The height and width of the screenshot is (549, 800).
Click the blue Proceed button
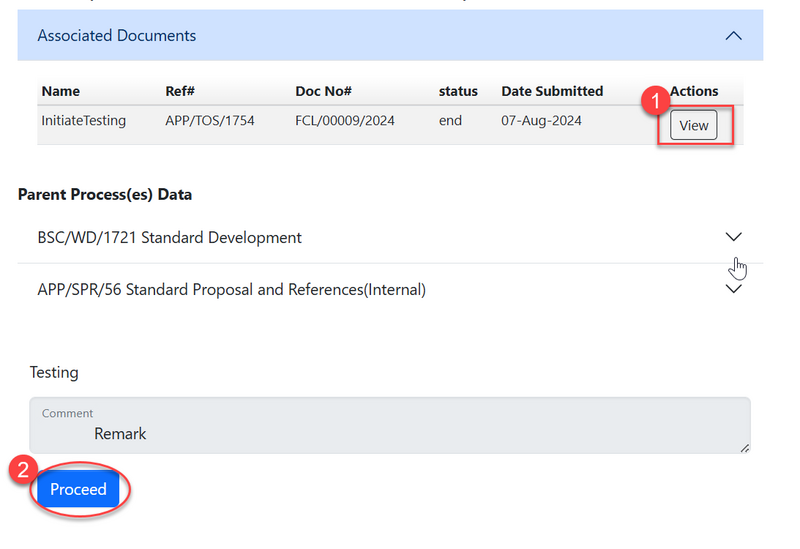coord(78,489)
